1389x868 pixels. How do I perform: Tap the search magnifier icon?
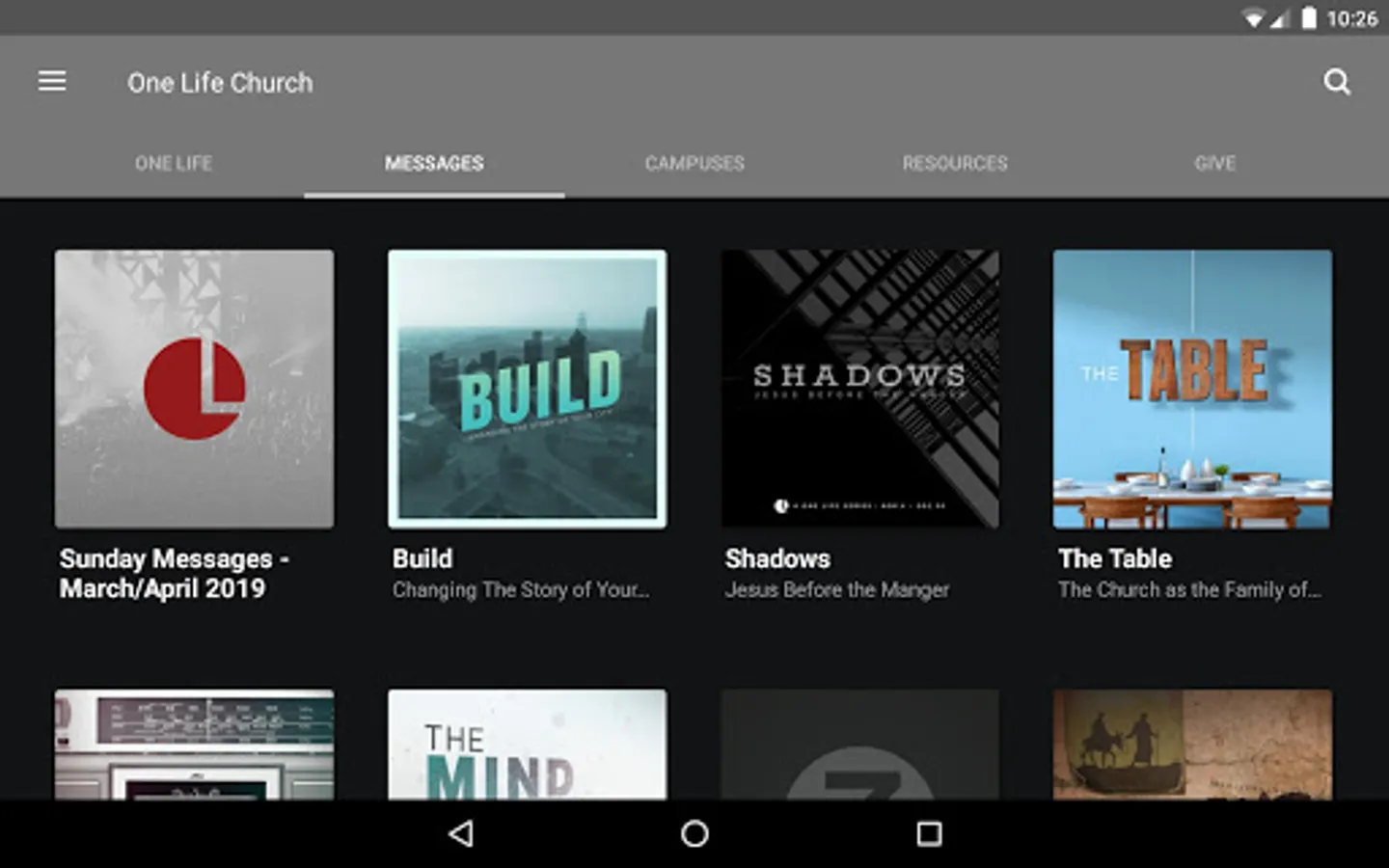click(1336, 82)
